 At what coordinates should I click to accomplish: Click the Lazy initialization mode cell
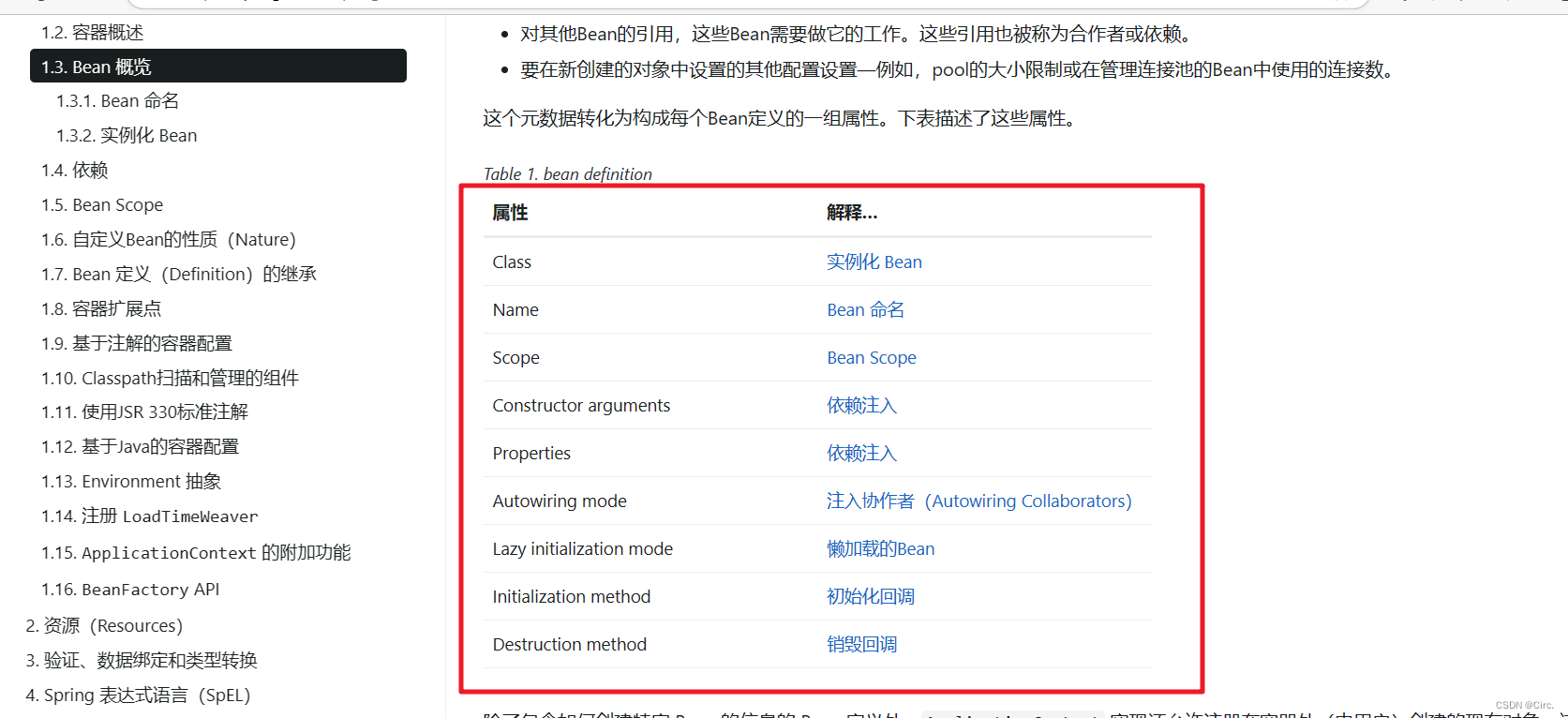point(583,549)
